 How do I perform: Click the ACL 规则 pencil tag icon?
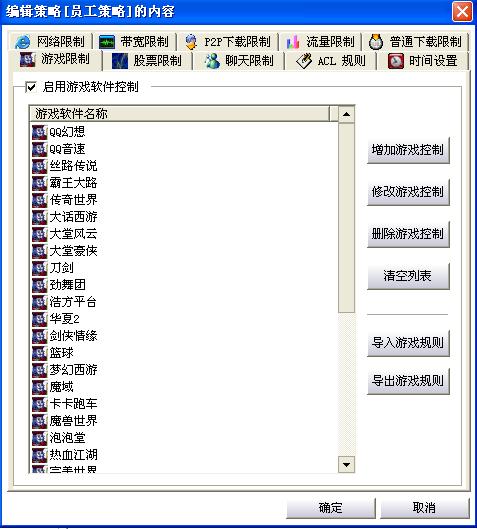pyautogui.click(x=304, y=61)
